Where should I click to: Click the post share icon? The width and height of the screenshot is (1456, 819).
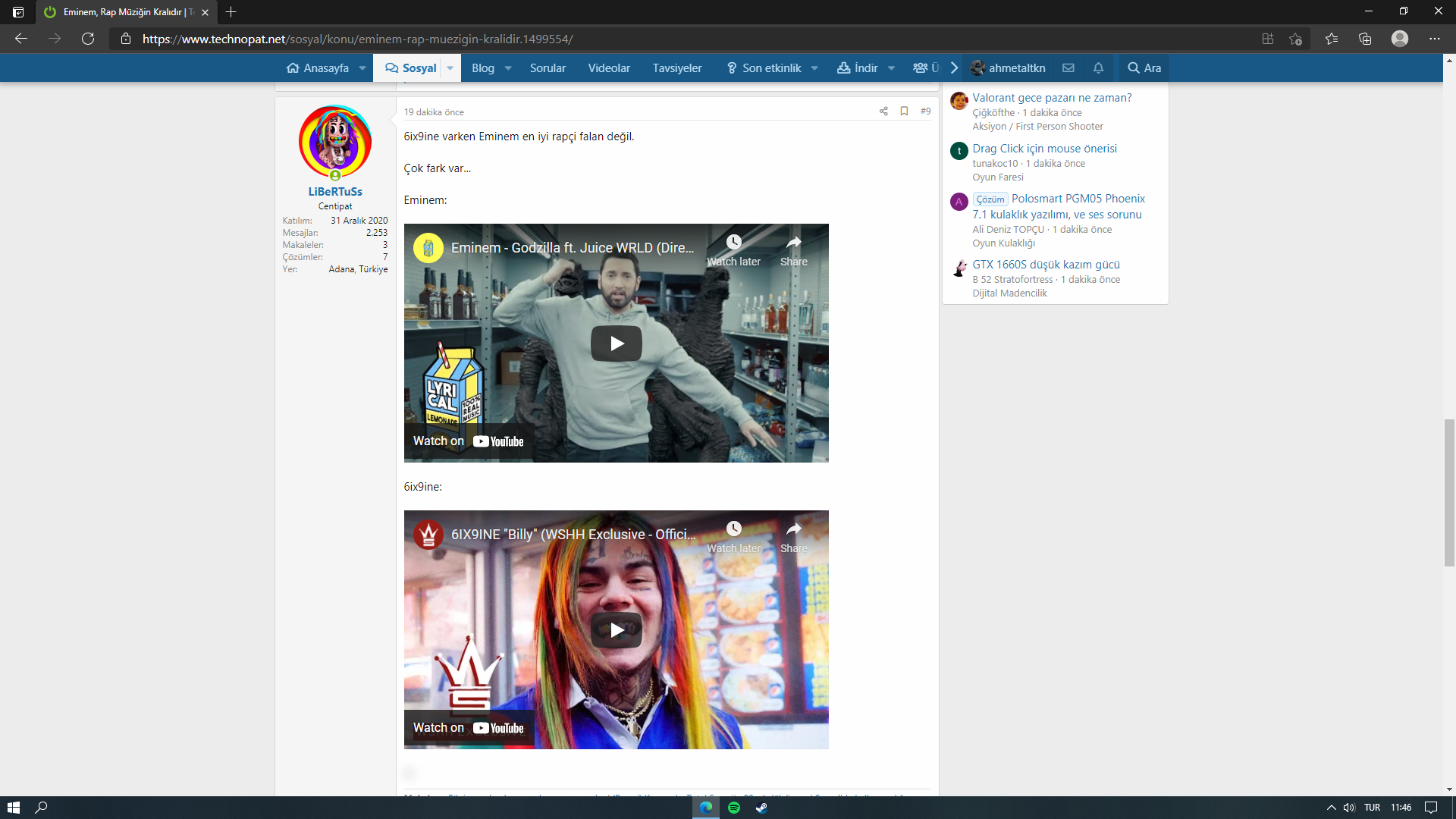[x=883, y=111]
